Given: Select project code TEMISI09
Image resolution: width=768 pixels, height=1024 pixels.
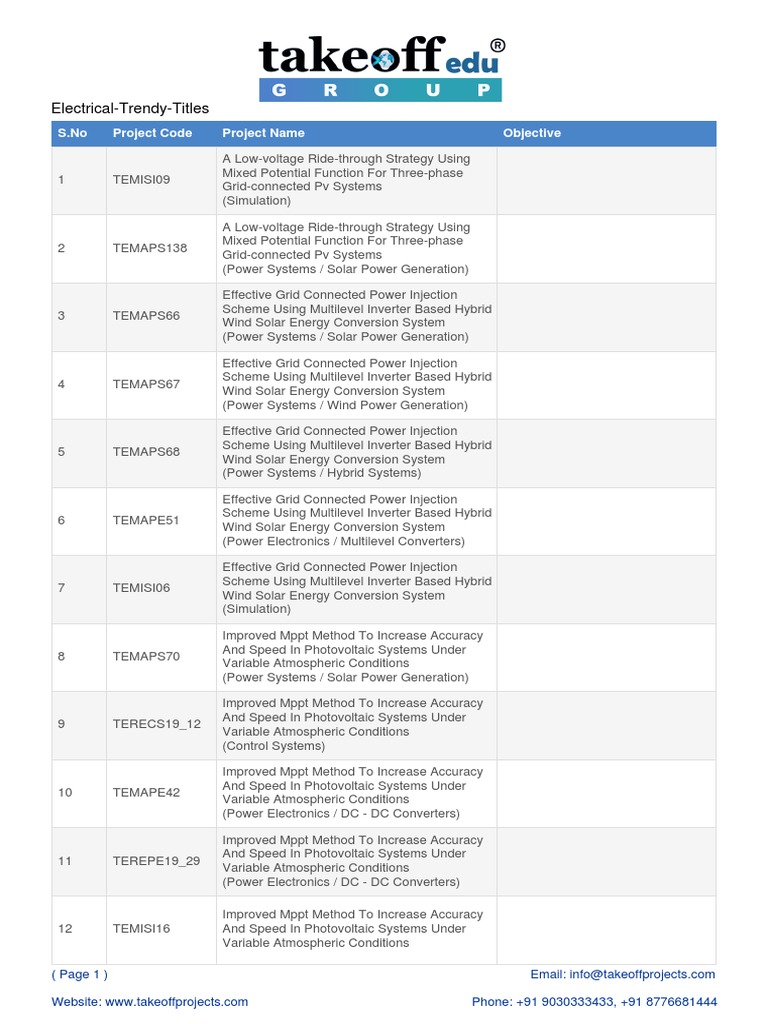Looking at the screenshot, I should click(142, 180).
